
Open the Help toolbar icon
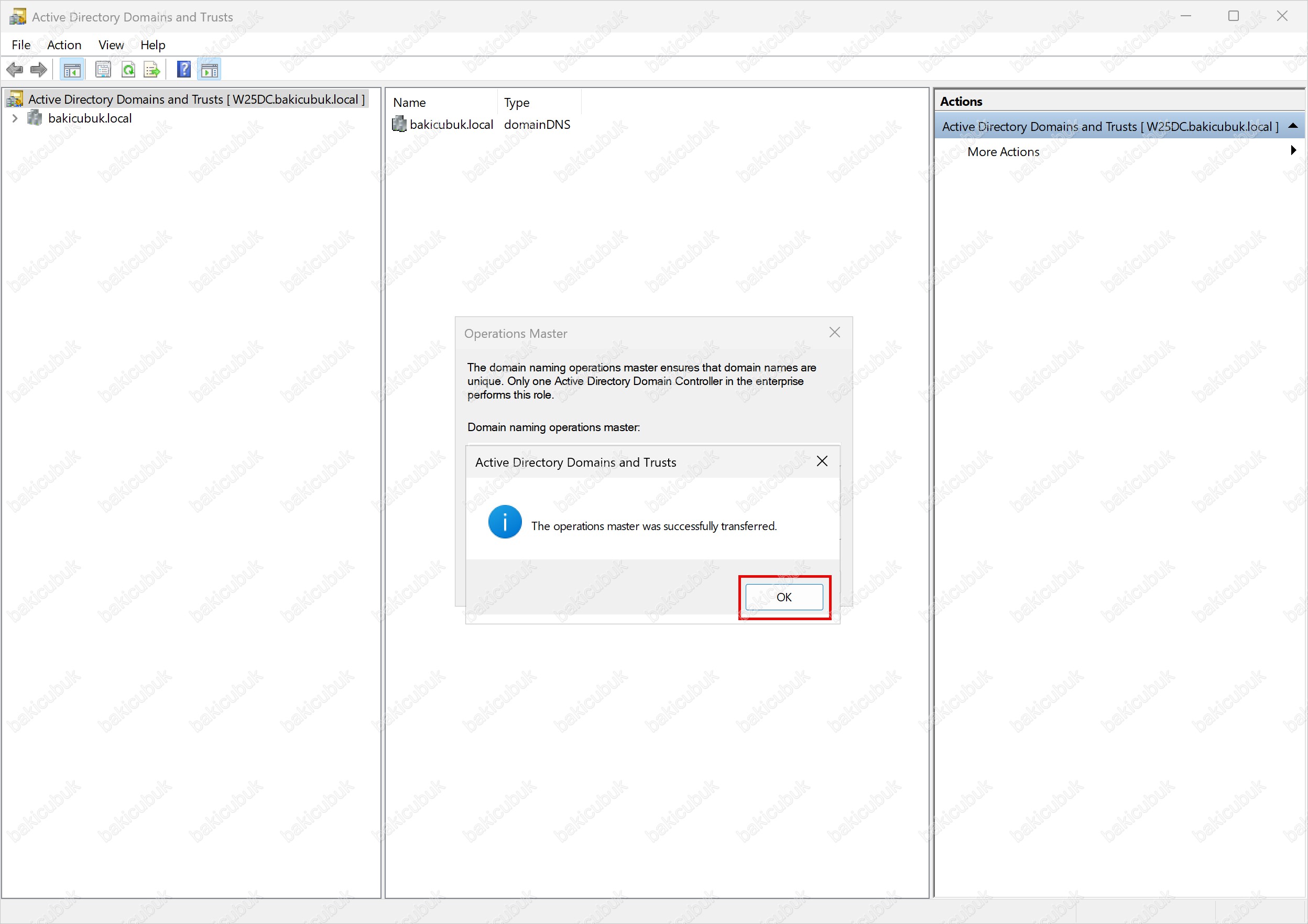pos(184,70)
